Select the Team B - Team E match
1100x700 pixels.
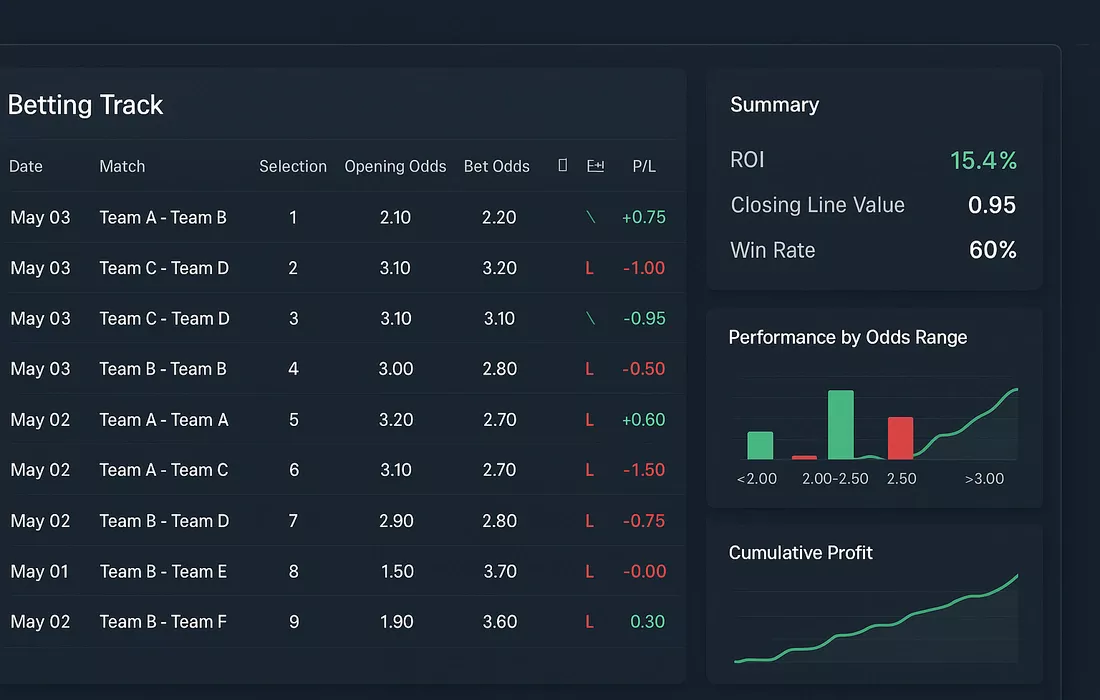pos(163,572)
